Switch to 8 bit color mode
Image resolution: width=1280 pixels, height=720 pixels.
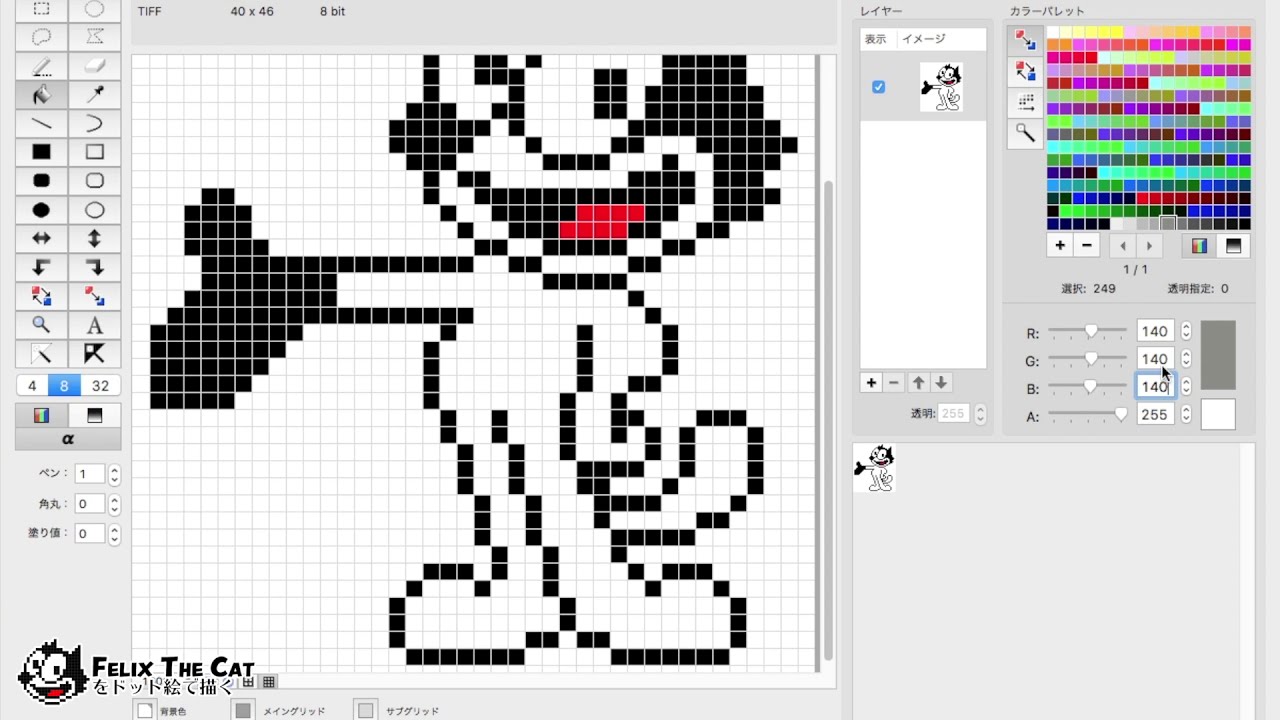(64, 386)
